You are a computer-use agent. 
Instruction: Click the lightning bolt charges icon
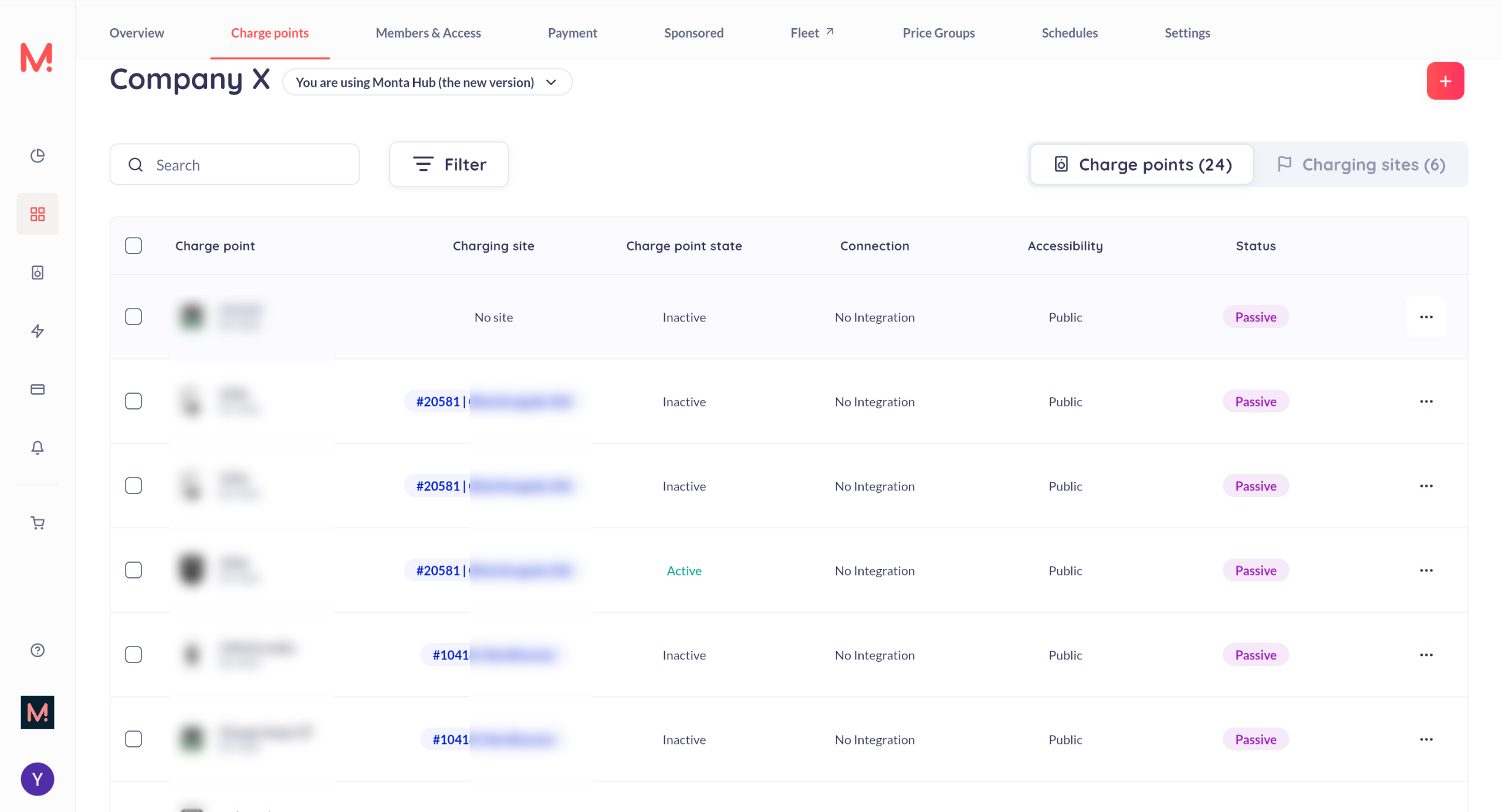[x=38, y=331]
